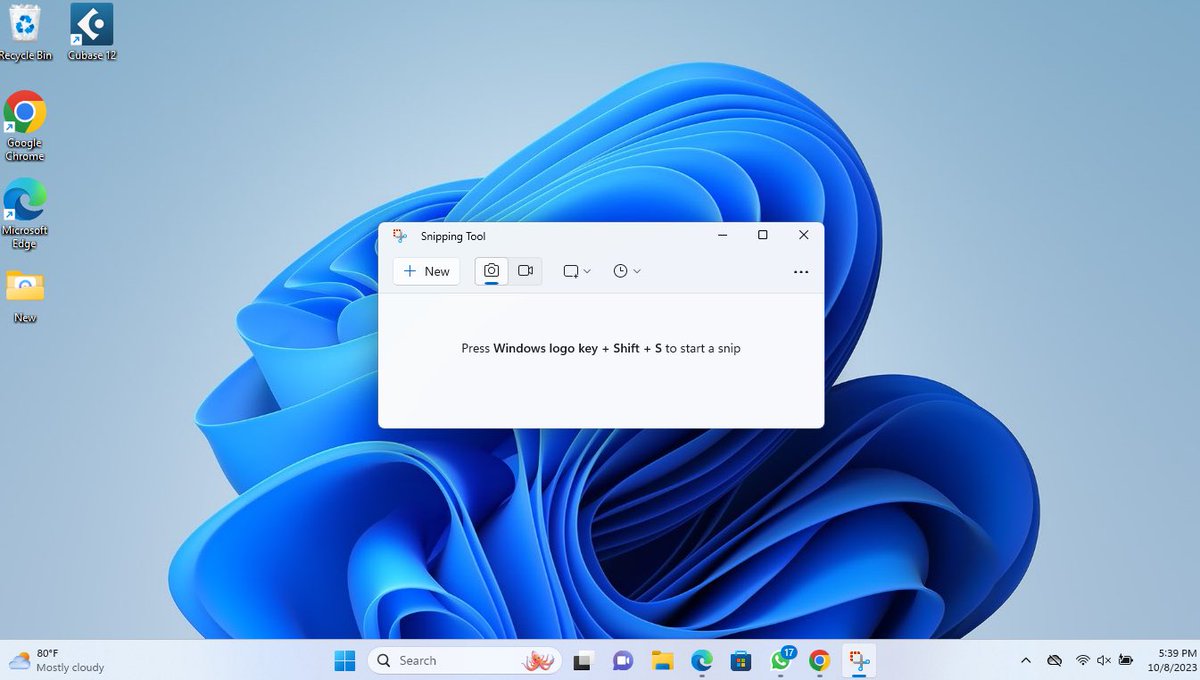Click the taskbar Search box

[464, 660]
